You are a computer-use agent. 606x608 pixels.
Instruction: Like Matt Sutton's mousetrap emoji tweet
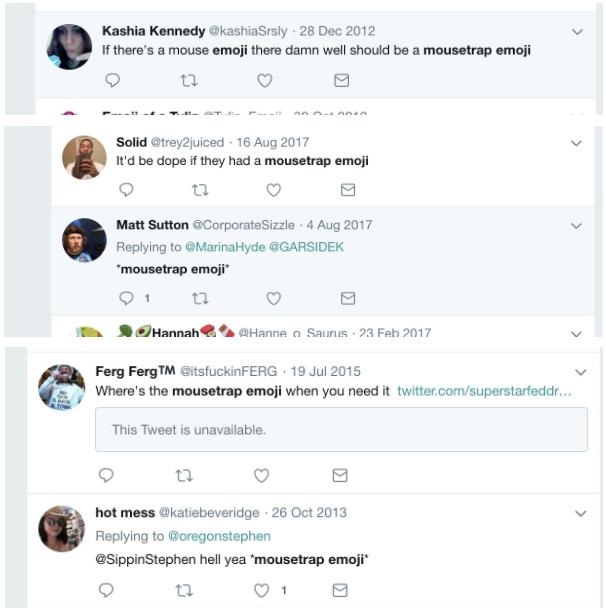coord(273,297)
